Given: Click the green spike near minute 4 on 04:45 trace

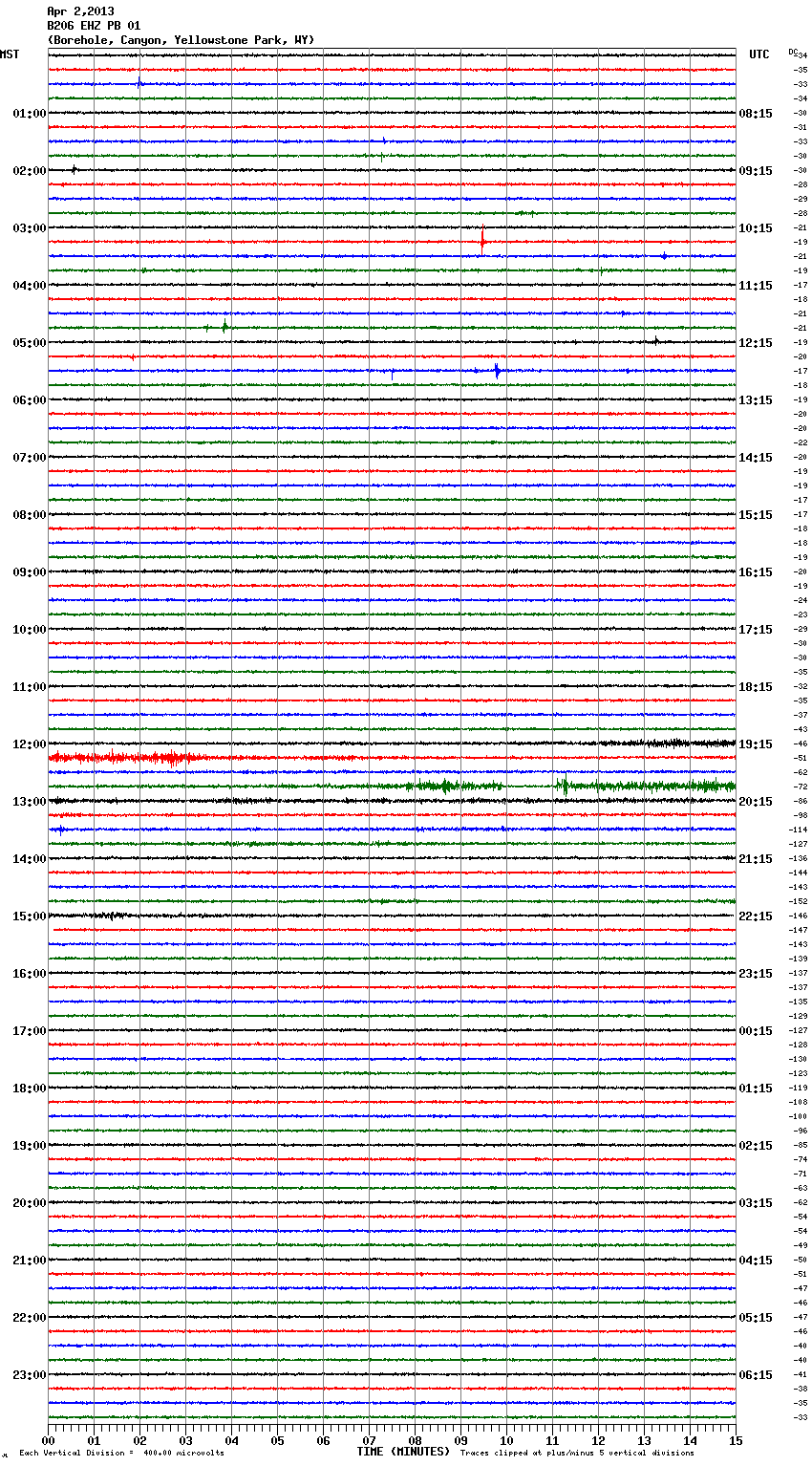Looking at the screenshot, I should pos(224,327).
